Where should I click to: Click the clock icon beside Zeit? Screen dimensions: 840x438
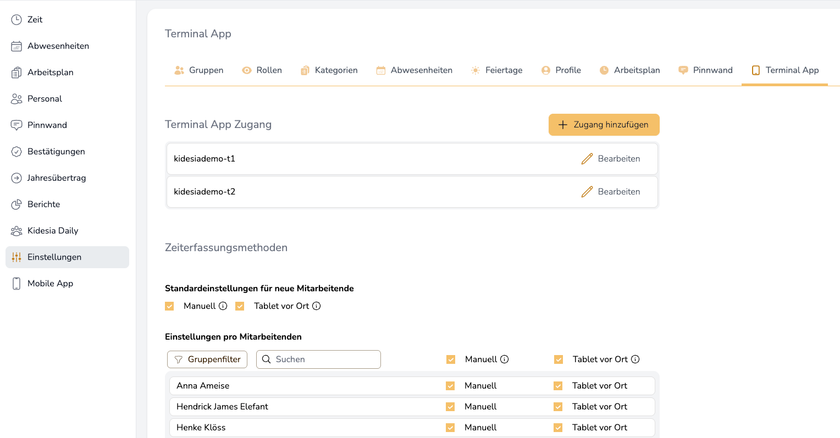tap(17, 20)
